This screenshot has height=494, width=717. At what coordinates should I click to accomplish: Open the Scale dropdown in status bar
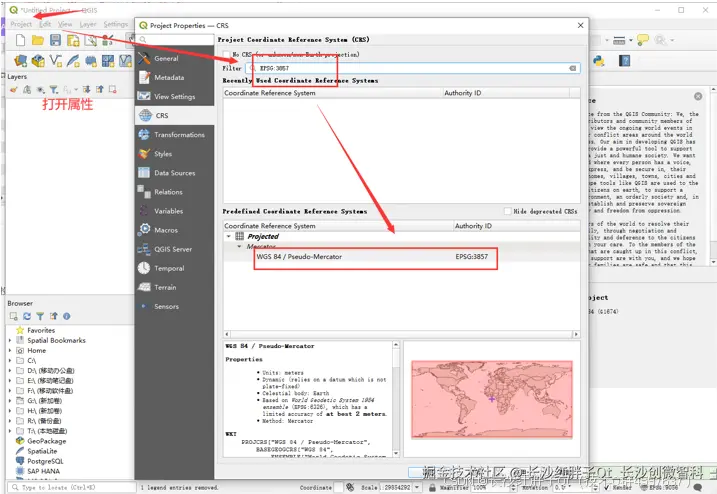[x=417, y=488]
